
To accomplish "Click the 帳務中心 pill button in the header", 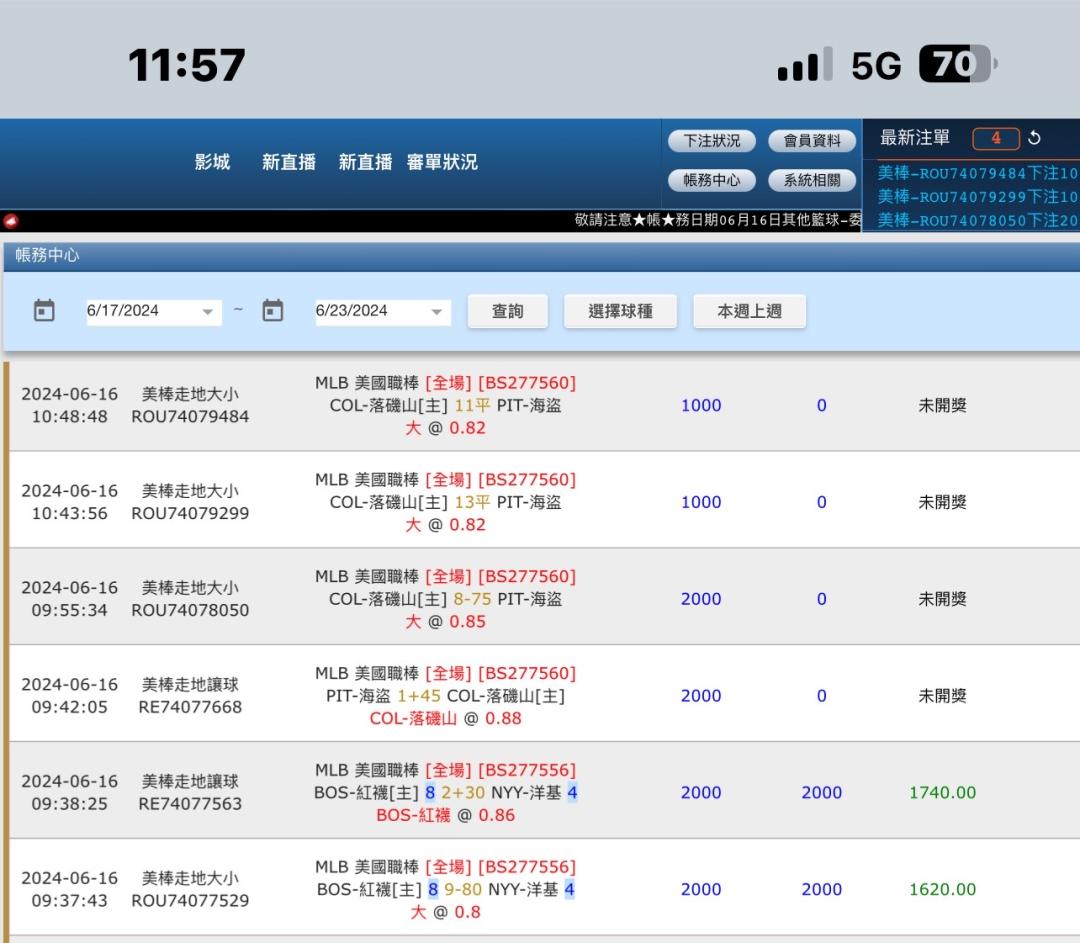I will 712,180.
